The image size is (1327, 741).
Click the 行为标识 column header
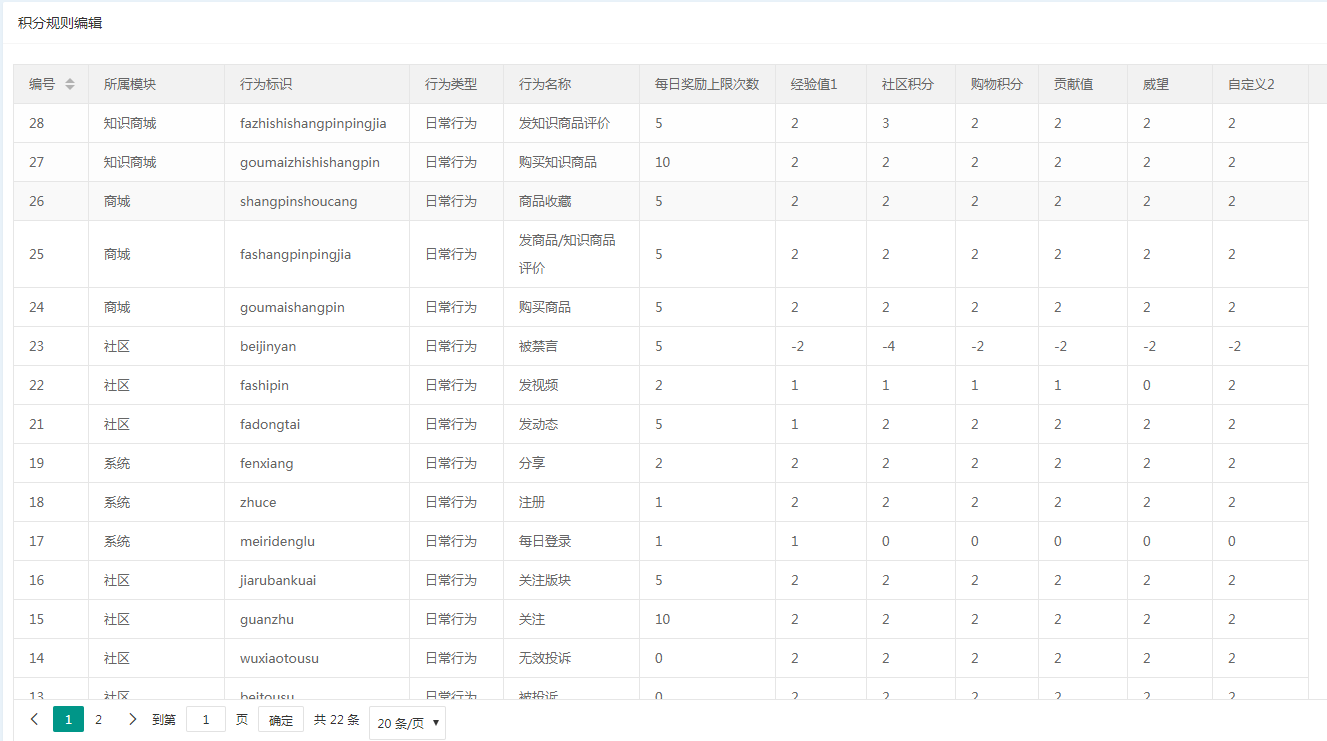coord(266,85)
